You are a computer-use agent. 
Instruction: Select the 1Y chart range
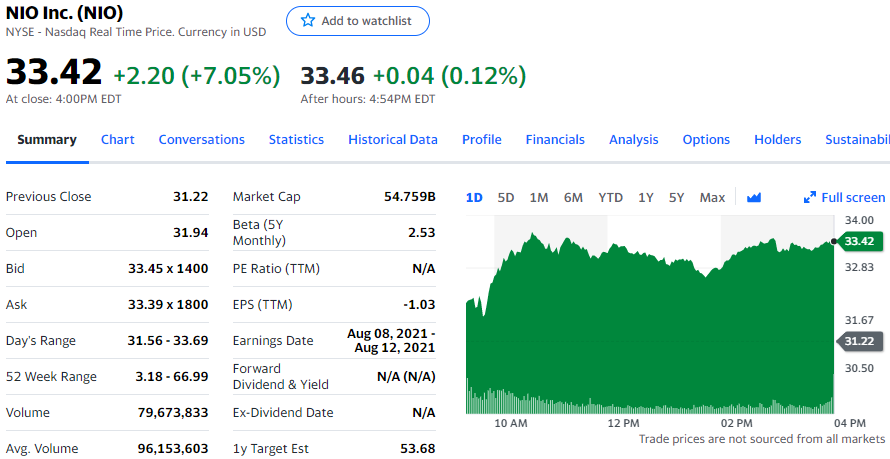point(645,197)
